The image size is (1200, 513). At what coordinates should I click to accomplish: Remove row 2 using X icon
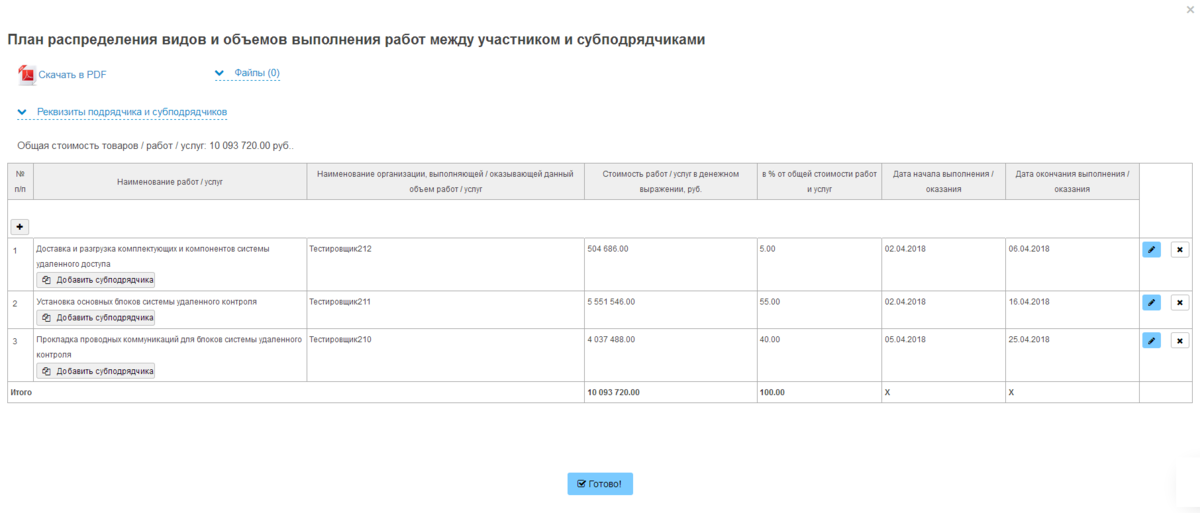1179,302
